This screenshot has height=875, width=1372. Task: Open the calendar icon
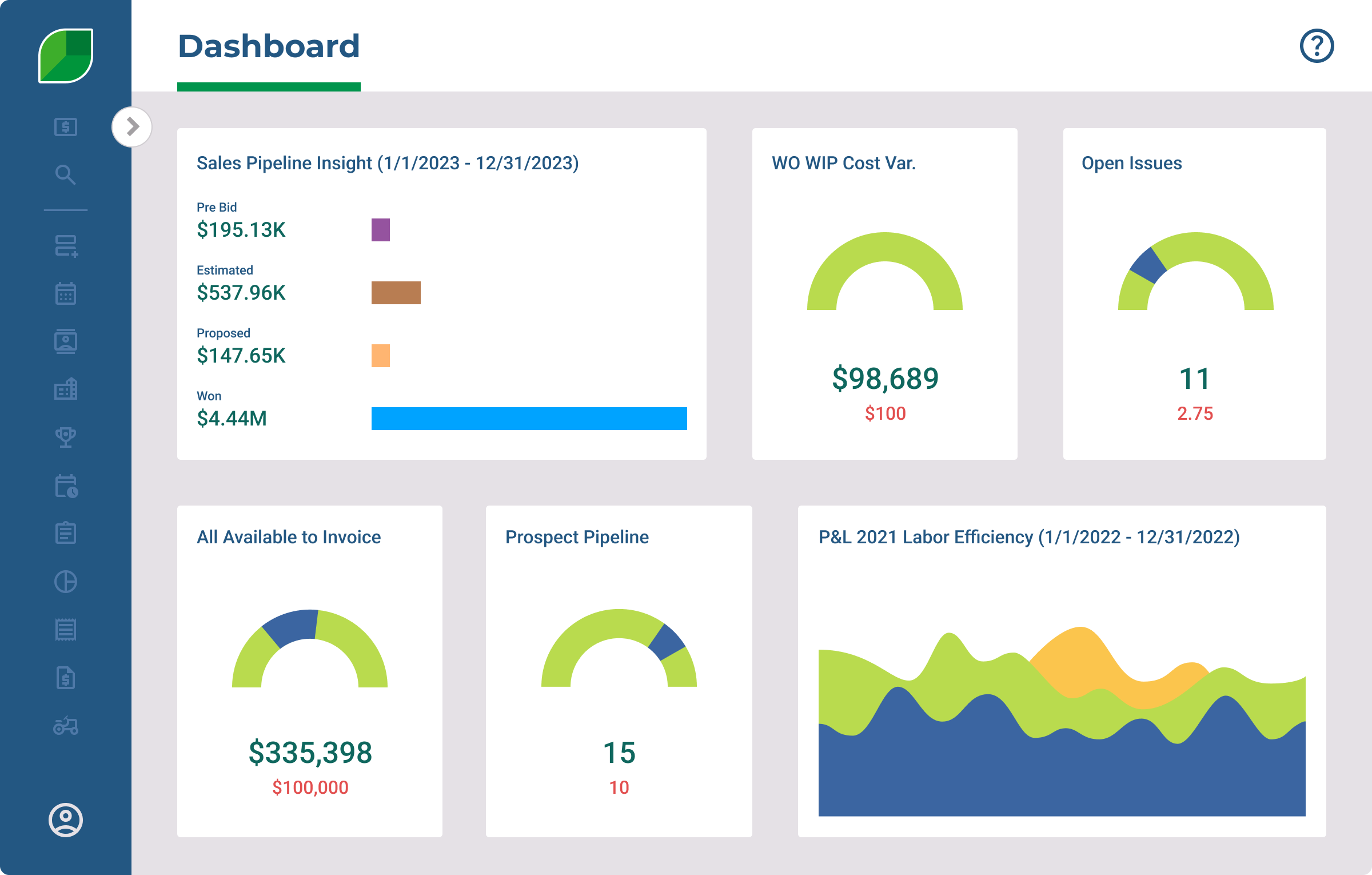pos(66,293)
